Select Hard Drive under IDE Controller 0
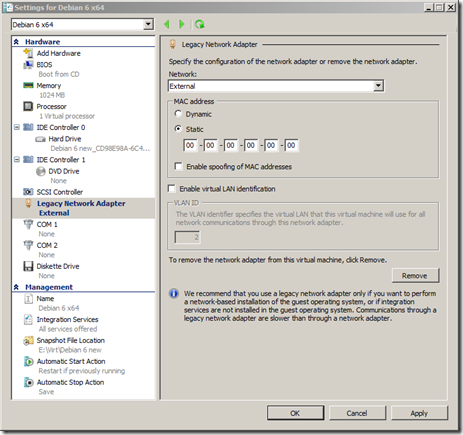 (x=65, y=139)
